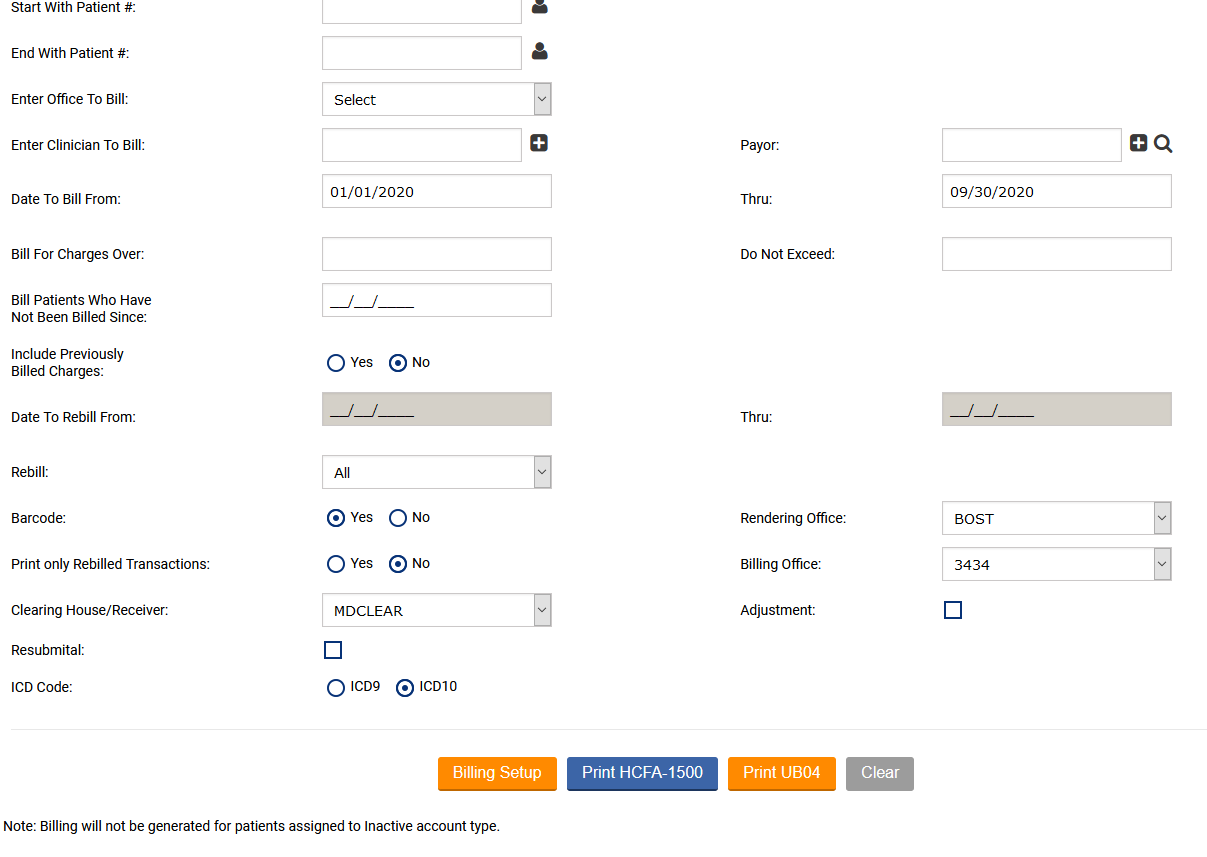Click plus icon next to Payor field

pos(1138,143)
